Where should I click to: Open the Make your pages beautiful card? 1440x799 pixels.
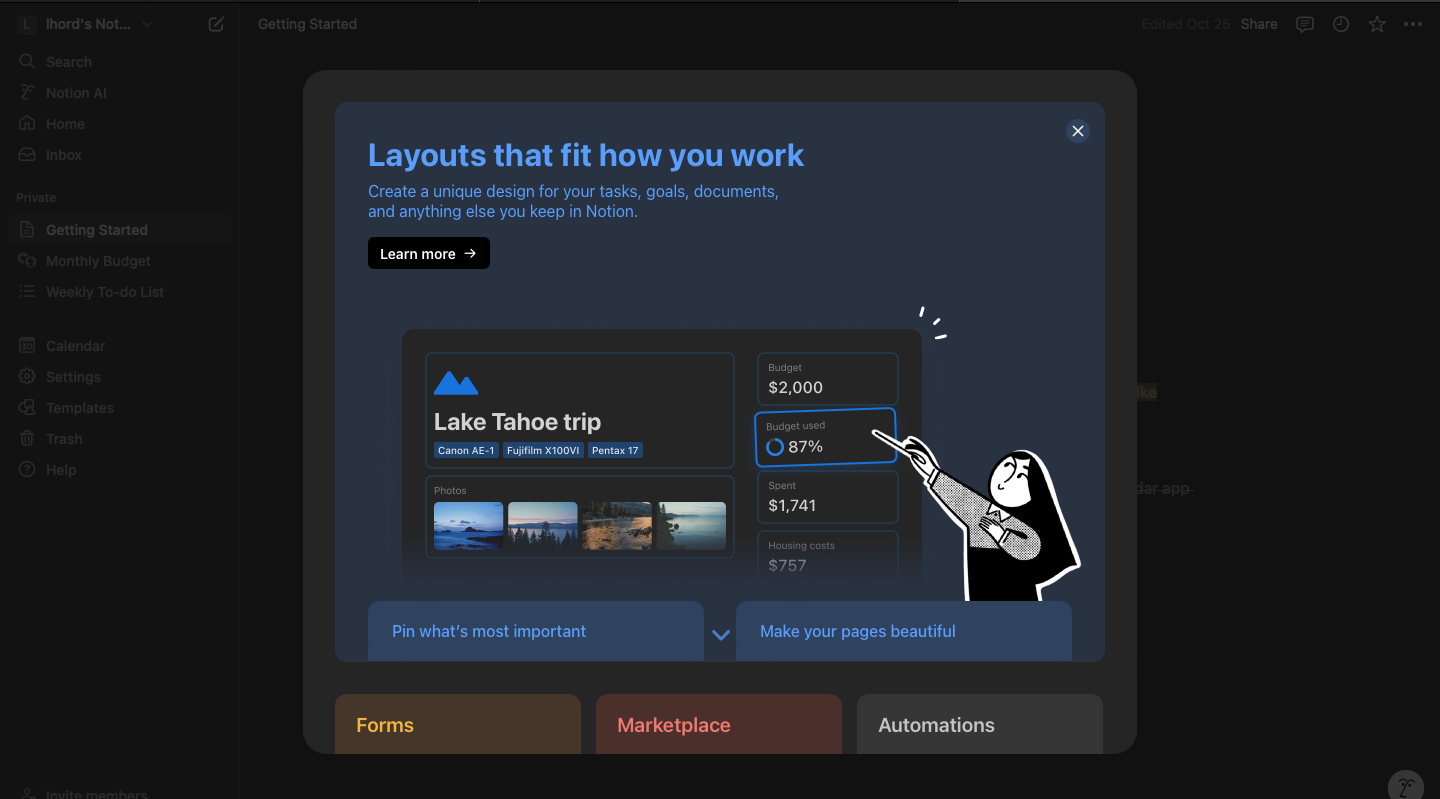pyautogui.click(x=904, y=631)
